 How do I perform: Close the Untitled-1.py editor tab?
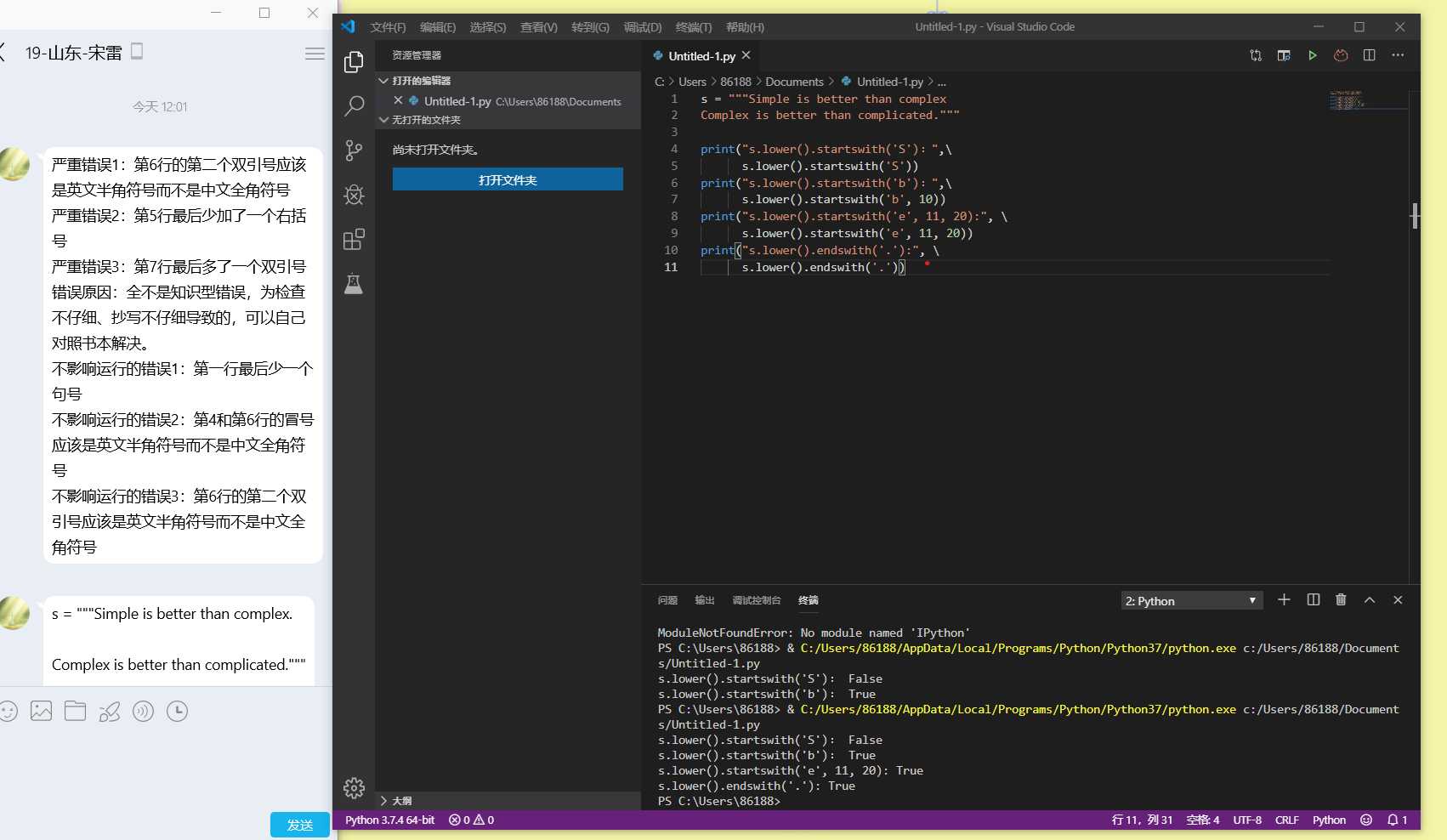pyautogui.click(x=746, y=55)
